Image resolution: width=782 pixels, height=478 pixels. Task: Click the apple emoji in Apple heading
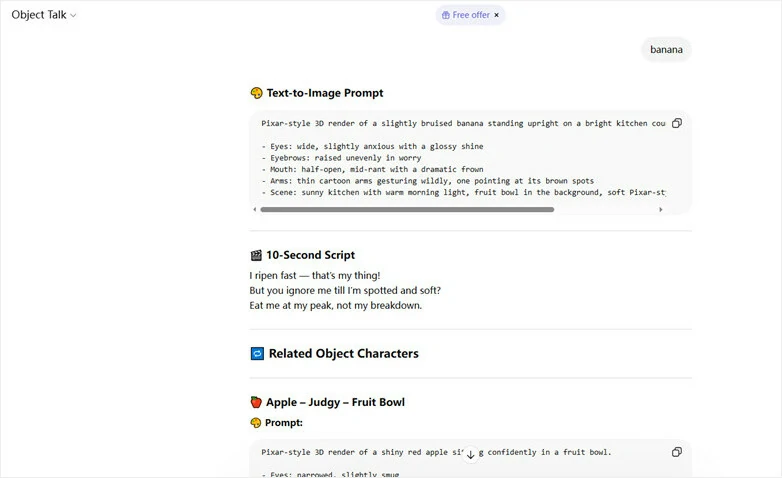[x=256, y=402]
